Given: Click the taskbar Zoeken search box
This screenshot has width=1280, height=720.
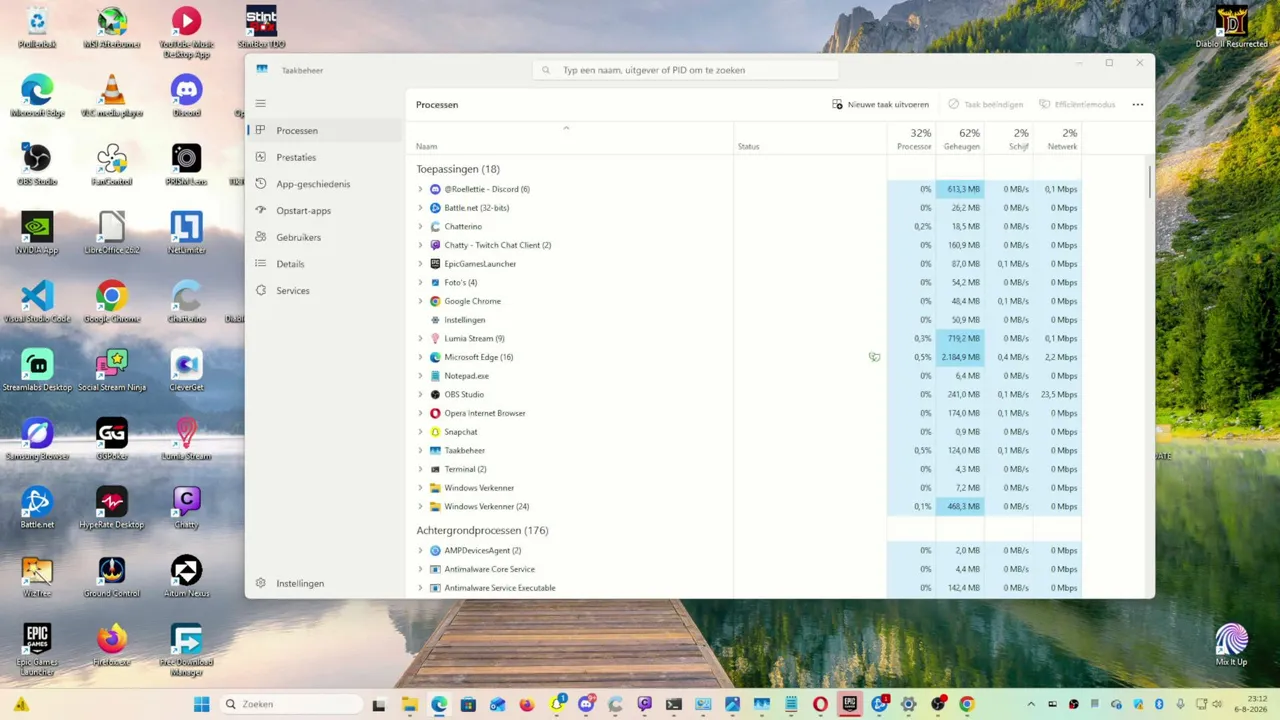Looking at the screenshot, I should (290, 704).
